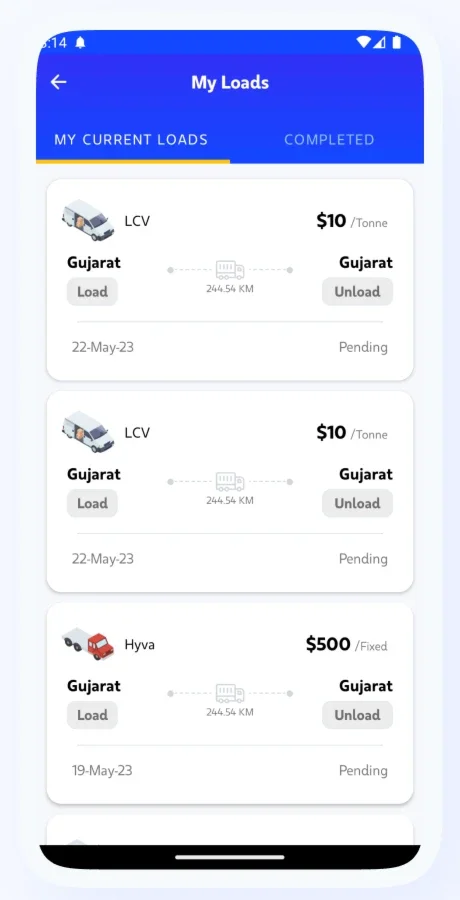
Task: Select the My Current Loads tab
Action: [131, 139]
